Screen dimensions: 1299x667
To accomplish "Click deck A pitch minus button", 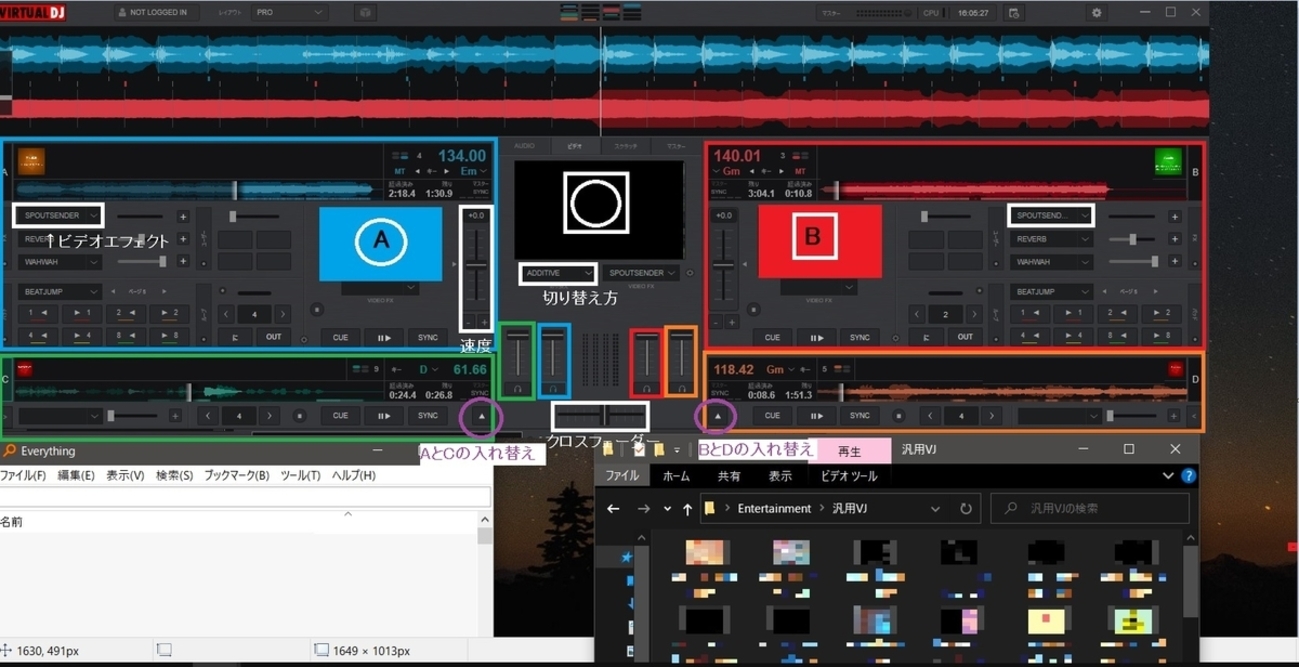I will pos(469,322).
